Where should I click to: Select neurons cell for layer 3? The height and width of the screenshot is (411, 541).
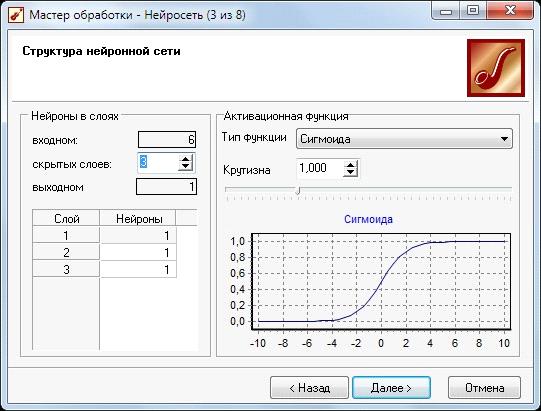[x=138, y=269]
